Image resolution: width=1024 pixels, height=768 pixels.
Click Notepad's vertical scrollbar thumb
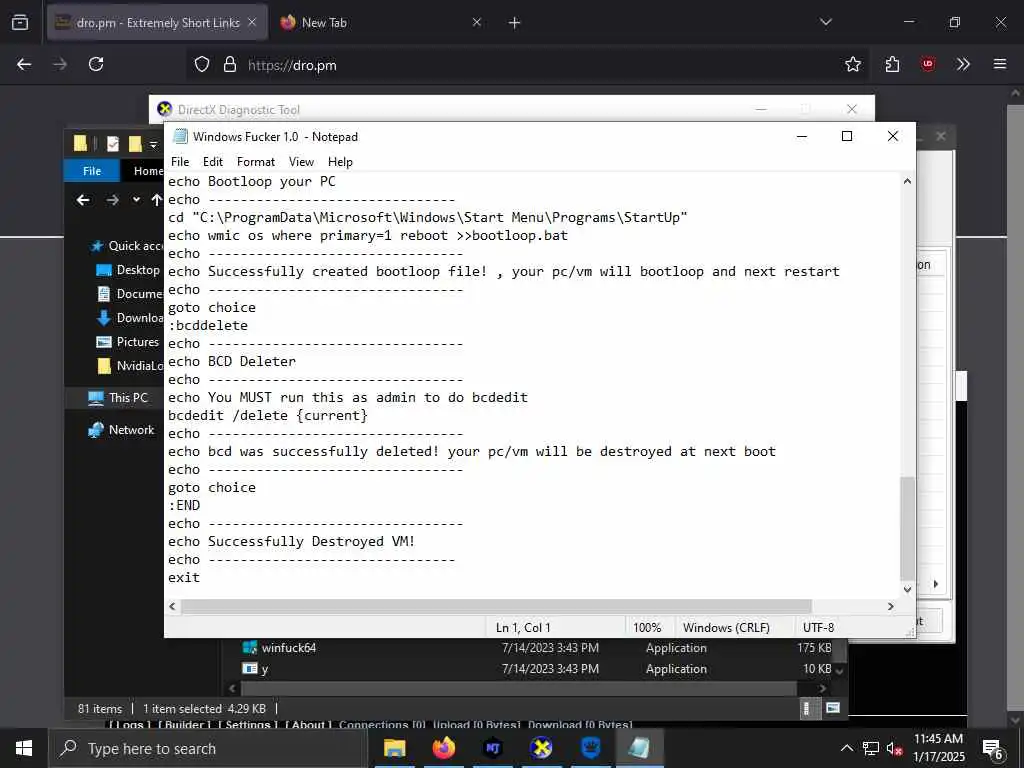pos(906,528)
